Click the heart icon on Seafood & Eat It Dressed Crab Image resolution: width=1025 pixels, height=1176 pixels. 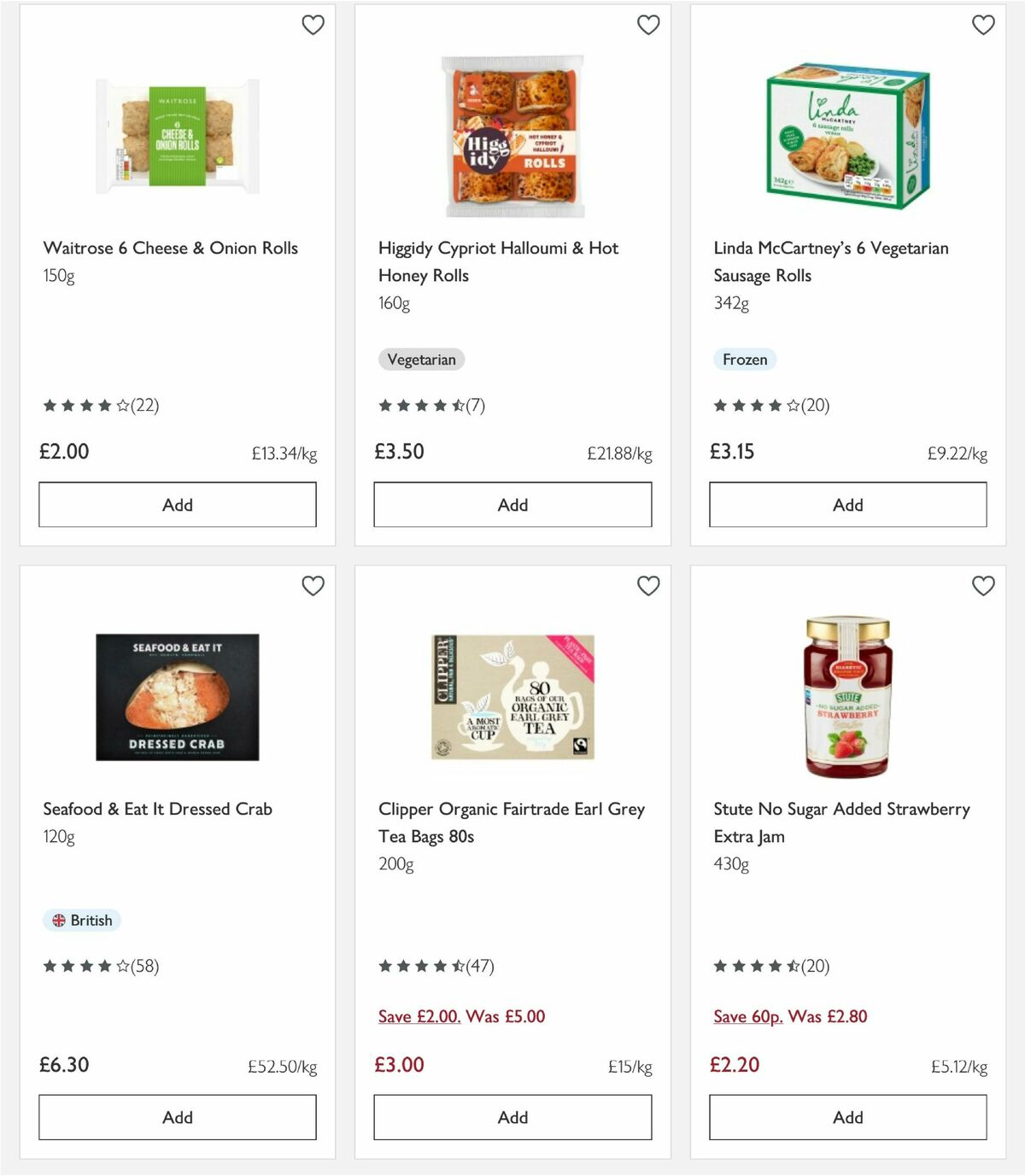click(x=313, y=587)
